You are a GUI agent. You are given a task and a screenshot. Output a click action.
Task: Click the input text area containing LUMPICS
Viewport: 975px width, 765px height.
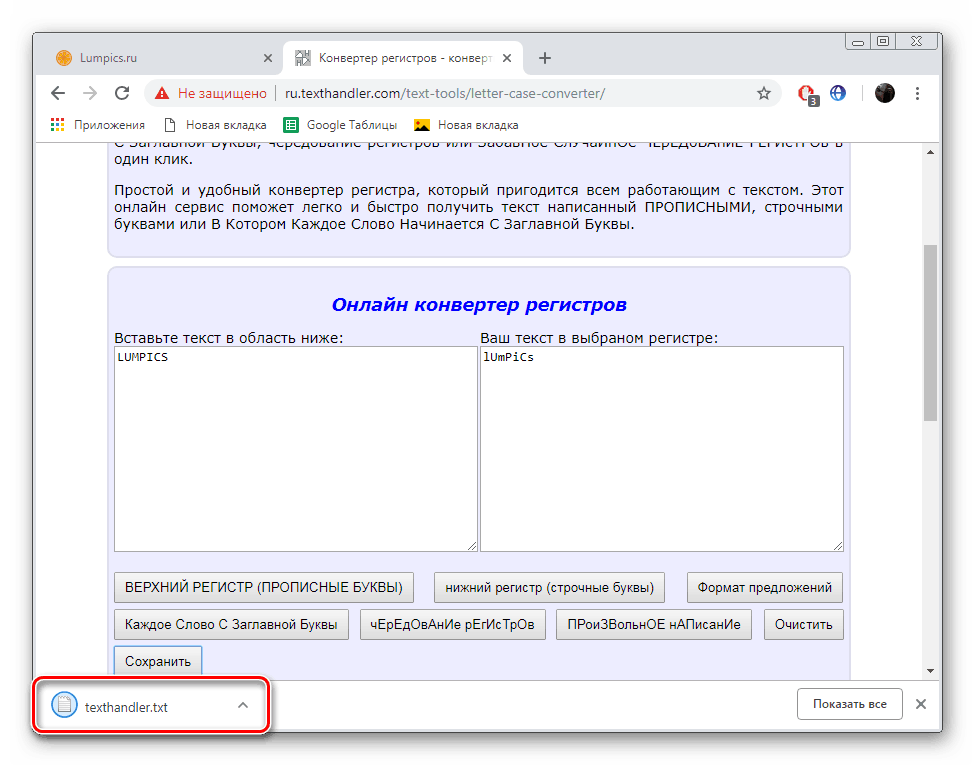[295, 448]
